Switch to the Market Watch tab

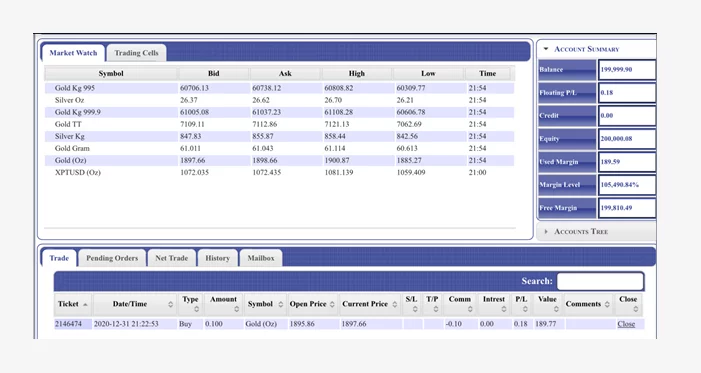click(73, 53)
